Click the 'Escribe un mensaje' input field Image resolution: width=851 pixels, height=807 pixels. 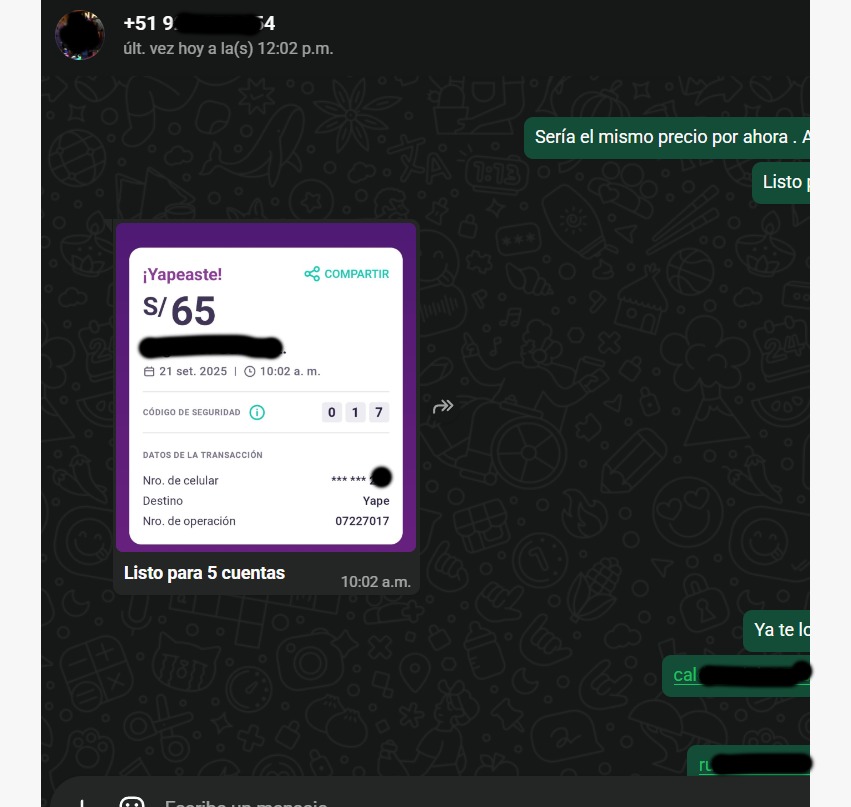click(x=246, y=803)
